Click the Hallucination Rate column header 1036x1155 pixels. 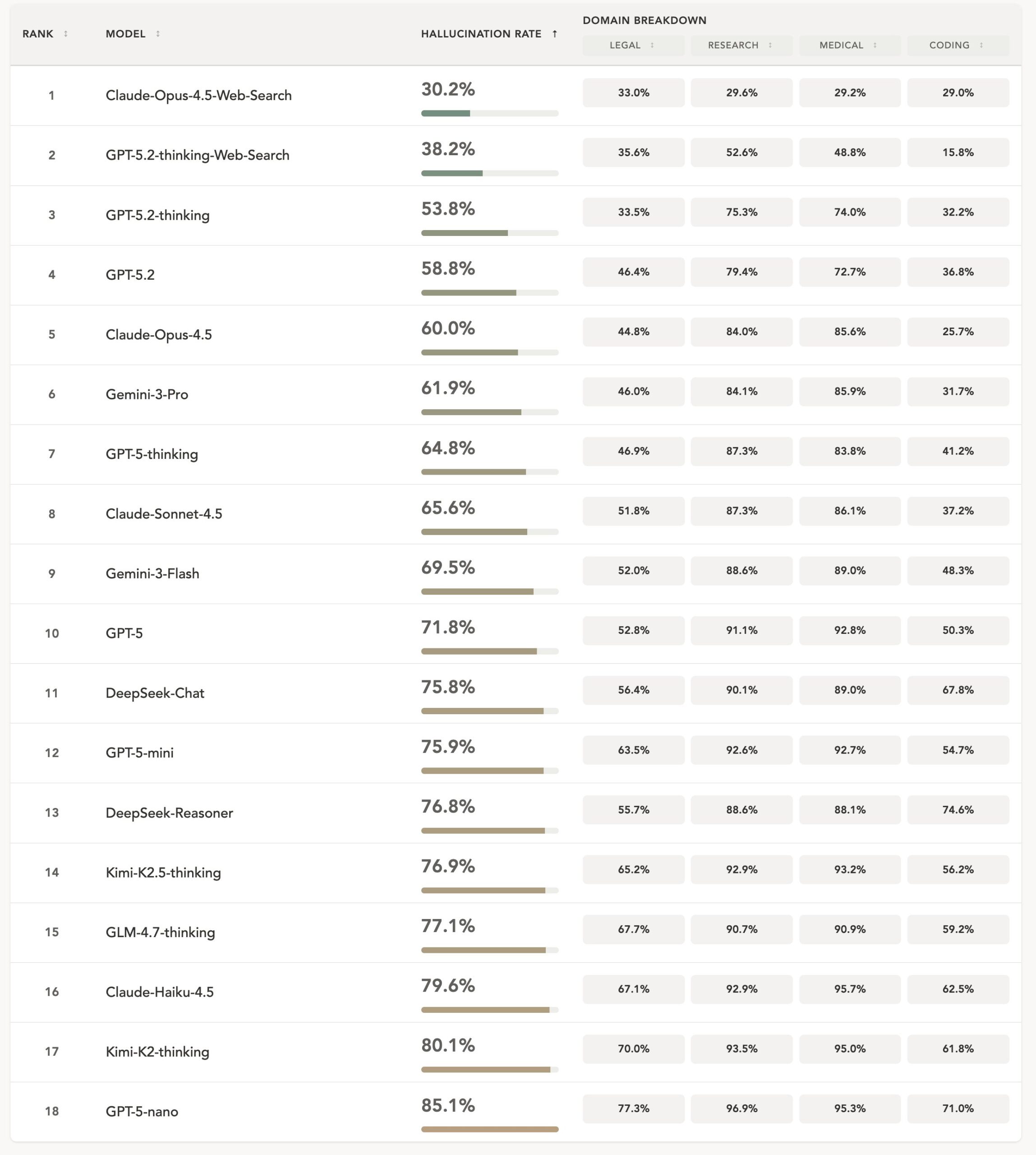coord(481,33)
